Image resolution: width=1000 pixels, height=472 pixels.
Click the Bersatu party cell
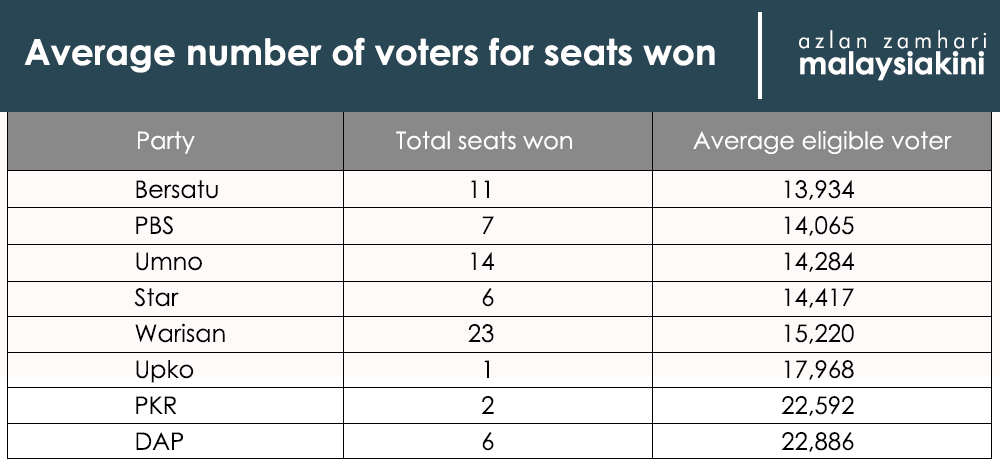pyautogui.click(x=177, y=189)
